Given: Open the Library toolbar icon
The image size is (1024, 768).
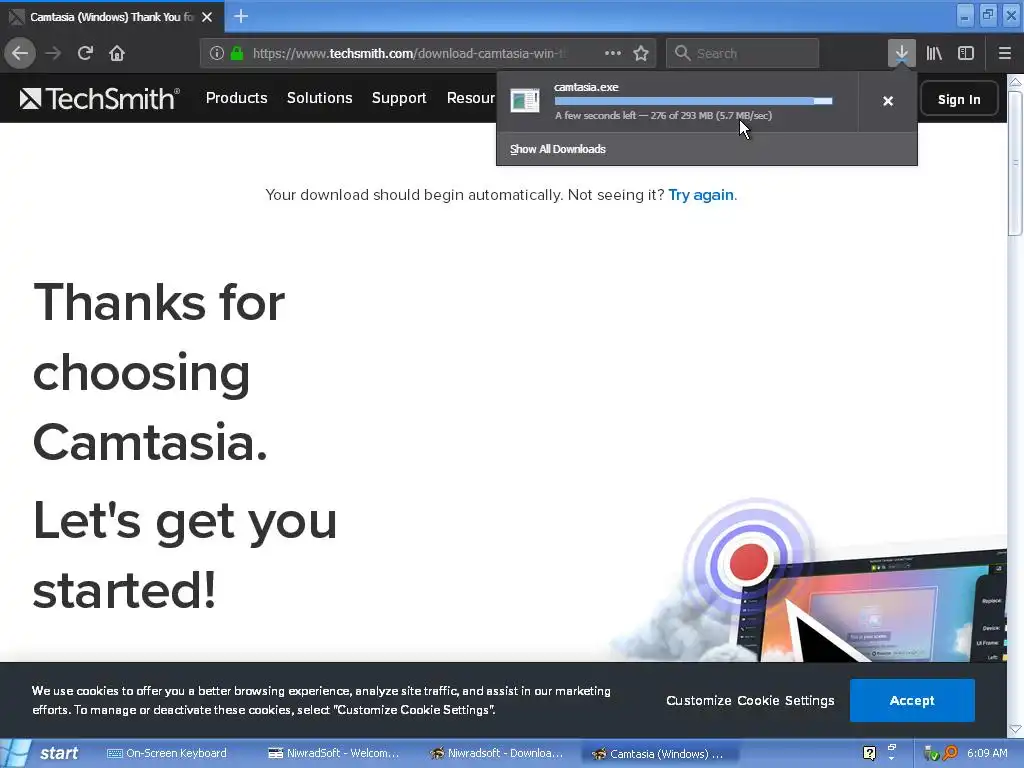Looking at the screenshot, I should point(934,53).
